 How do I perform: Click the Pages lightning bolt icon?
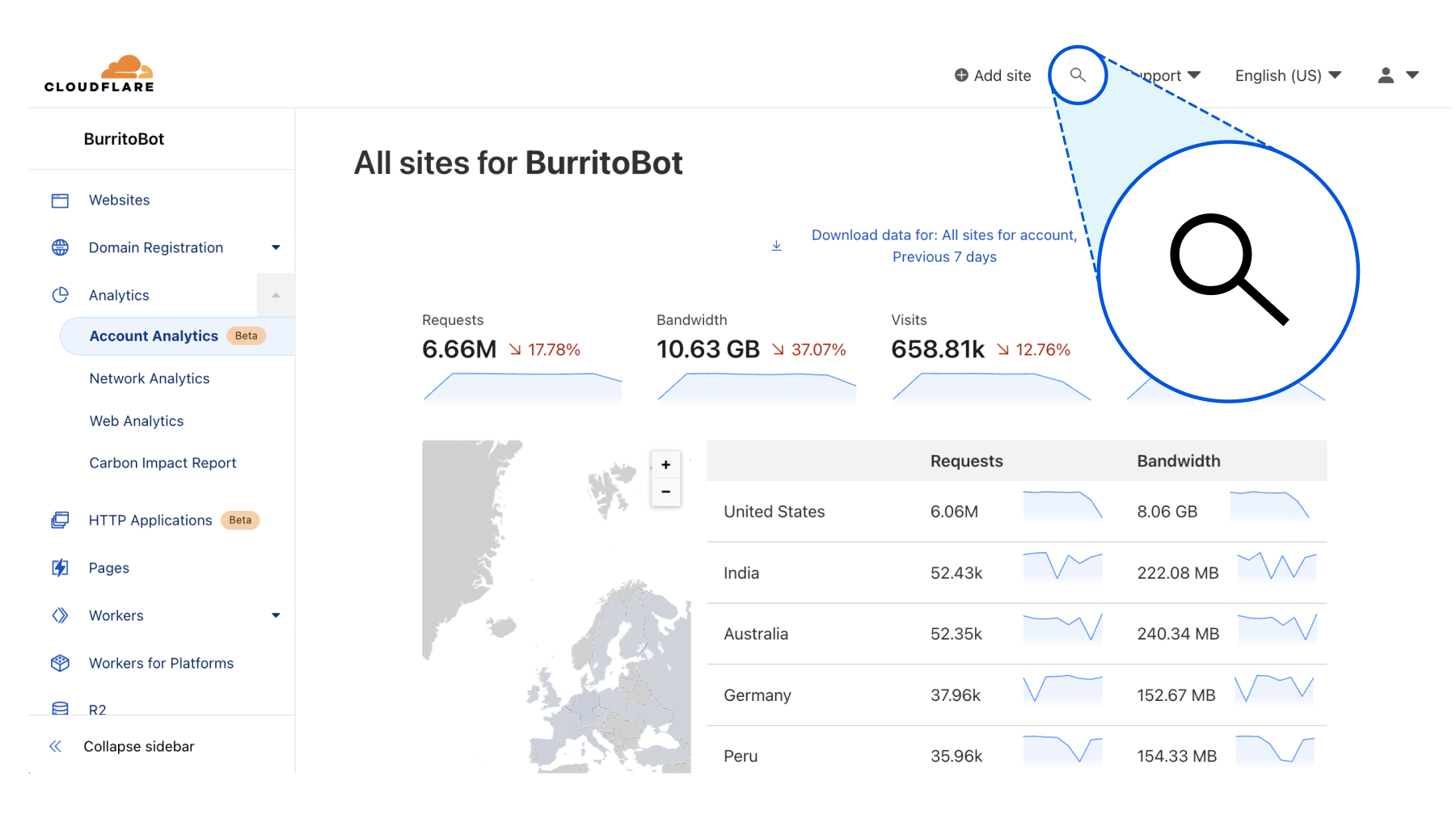point(60,568)
